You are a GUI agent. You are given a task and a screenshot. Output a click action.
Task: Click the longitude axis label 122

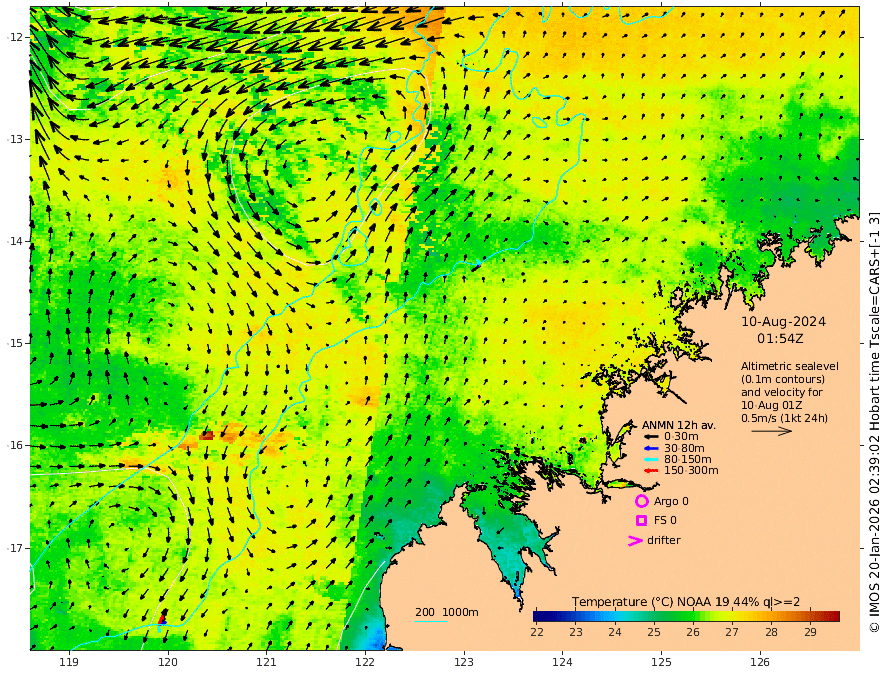[x=365, y=662]
